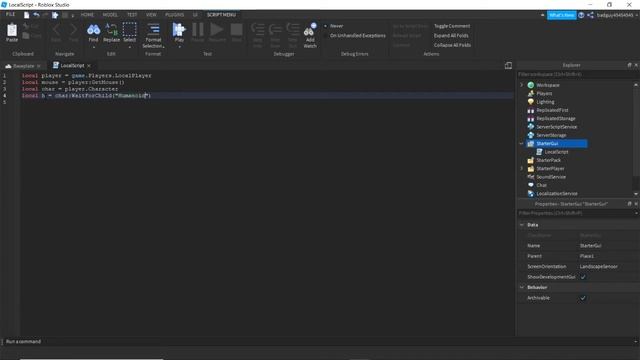640x360 pixels.
Task: Collapse the Data properties section
Action: click(x=522, y=225)
